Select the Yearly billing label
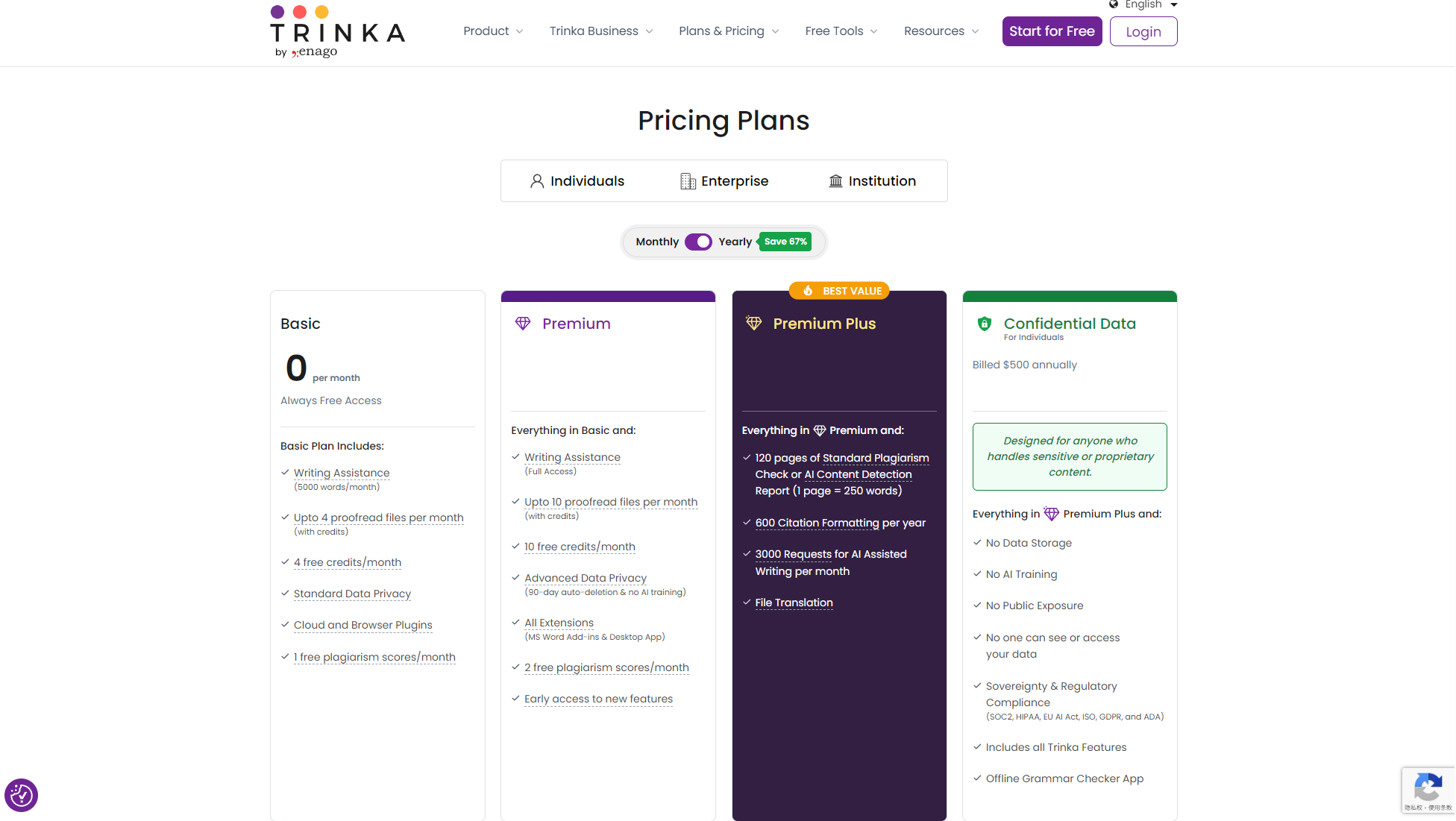The image size is (1456, 821). point(735,242)
